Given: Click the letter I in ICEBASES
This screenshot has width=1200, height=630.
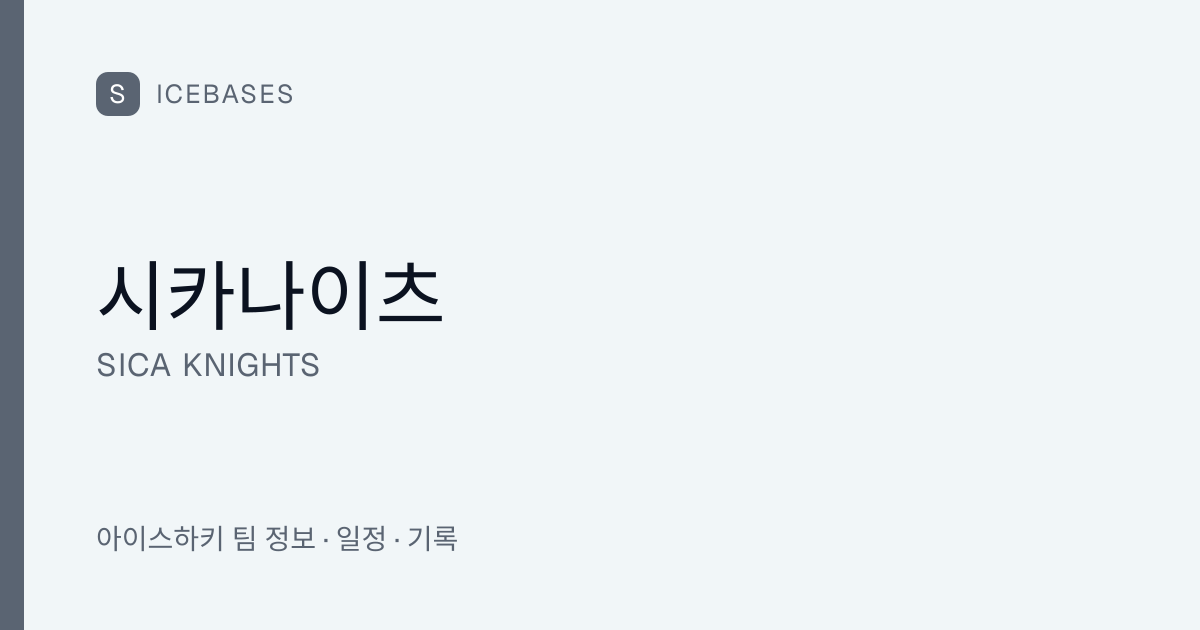Looking at the screenshot, I should 160,94.
